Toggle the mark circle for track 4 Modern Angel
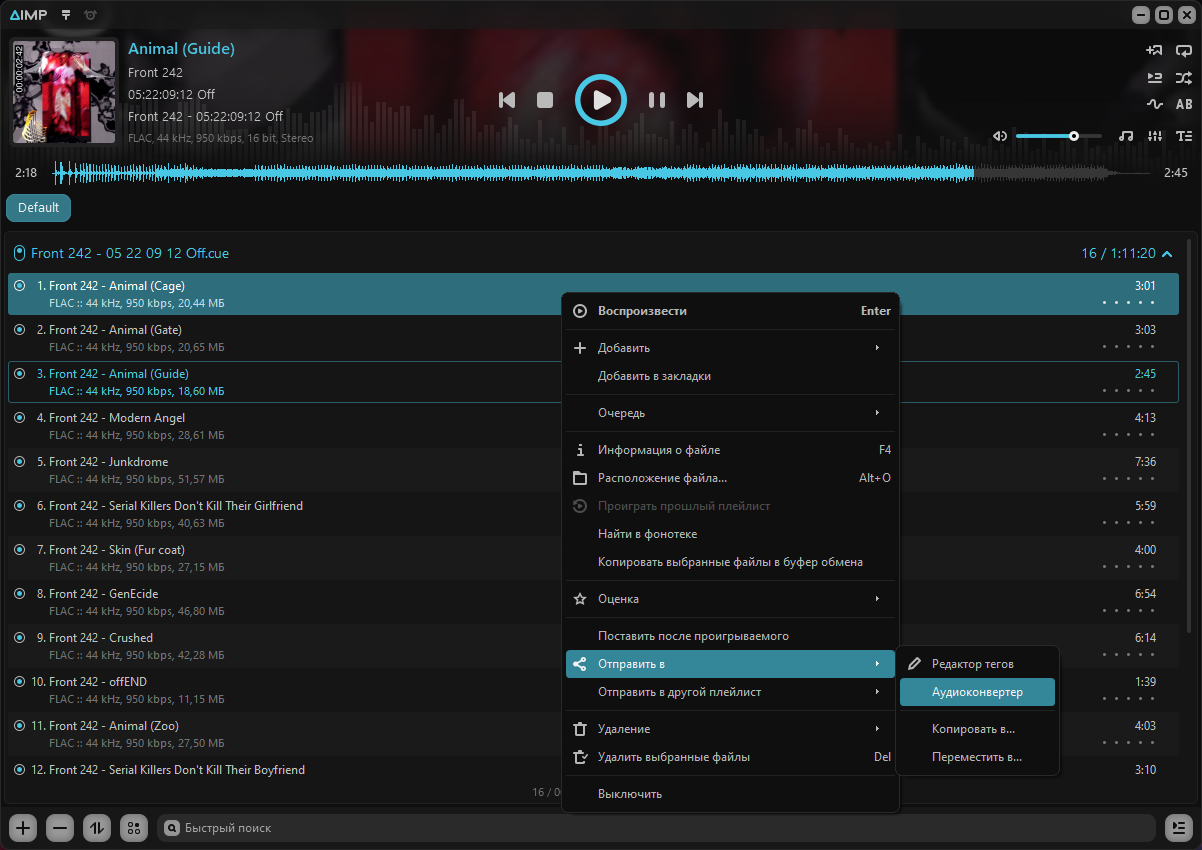Image resolution: width=1202 pixels, height=850 pixels. (x=19, y=418)
